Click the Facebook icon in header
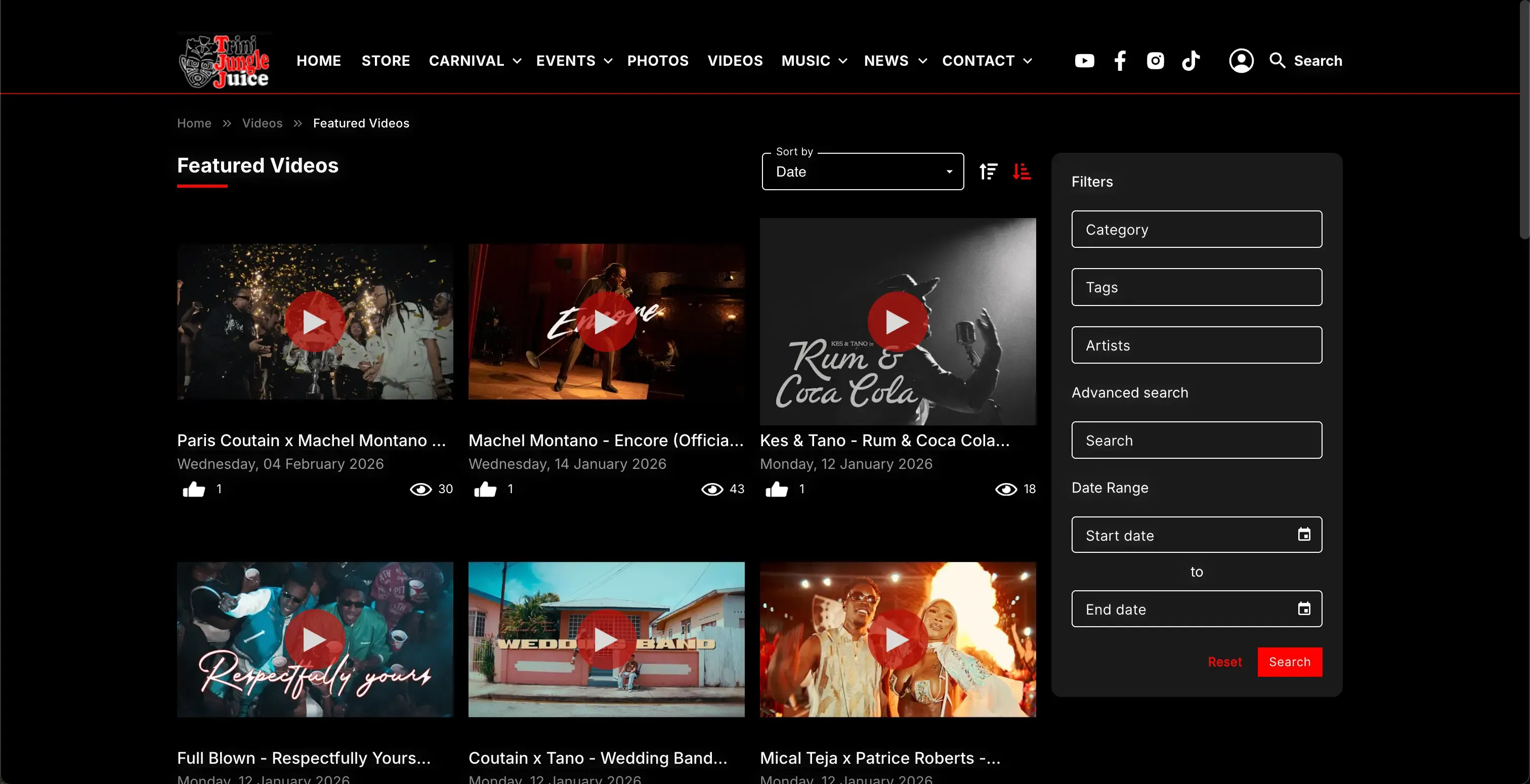Screen dimensions: 1530x784 pyautogui.click(x=1120, y=61)
